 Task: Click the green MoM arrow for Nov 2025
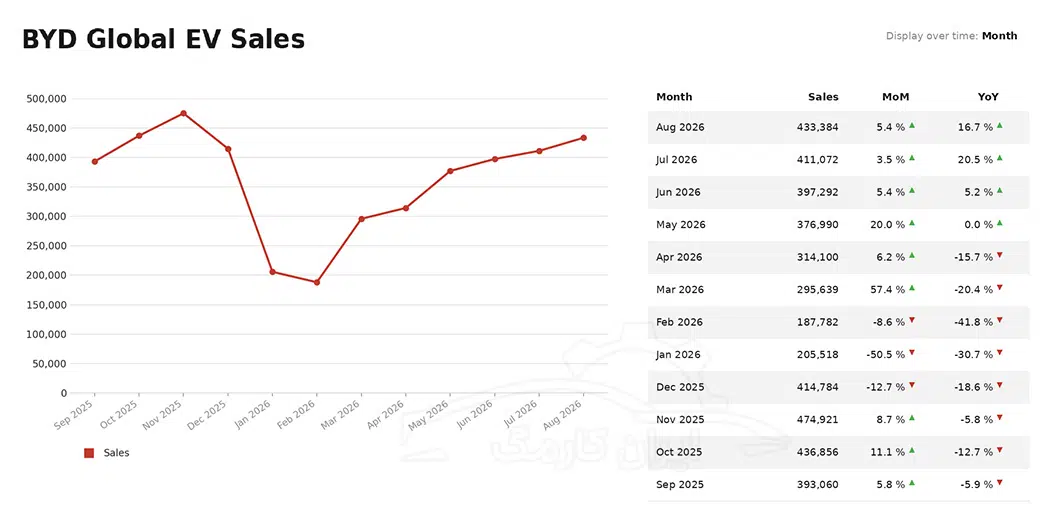click(912, 418)
